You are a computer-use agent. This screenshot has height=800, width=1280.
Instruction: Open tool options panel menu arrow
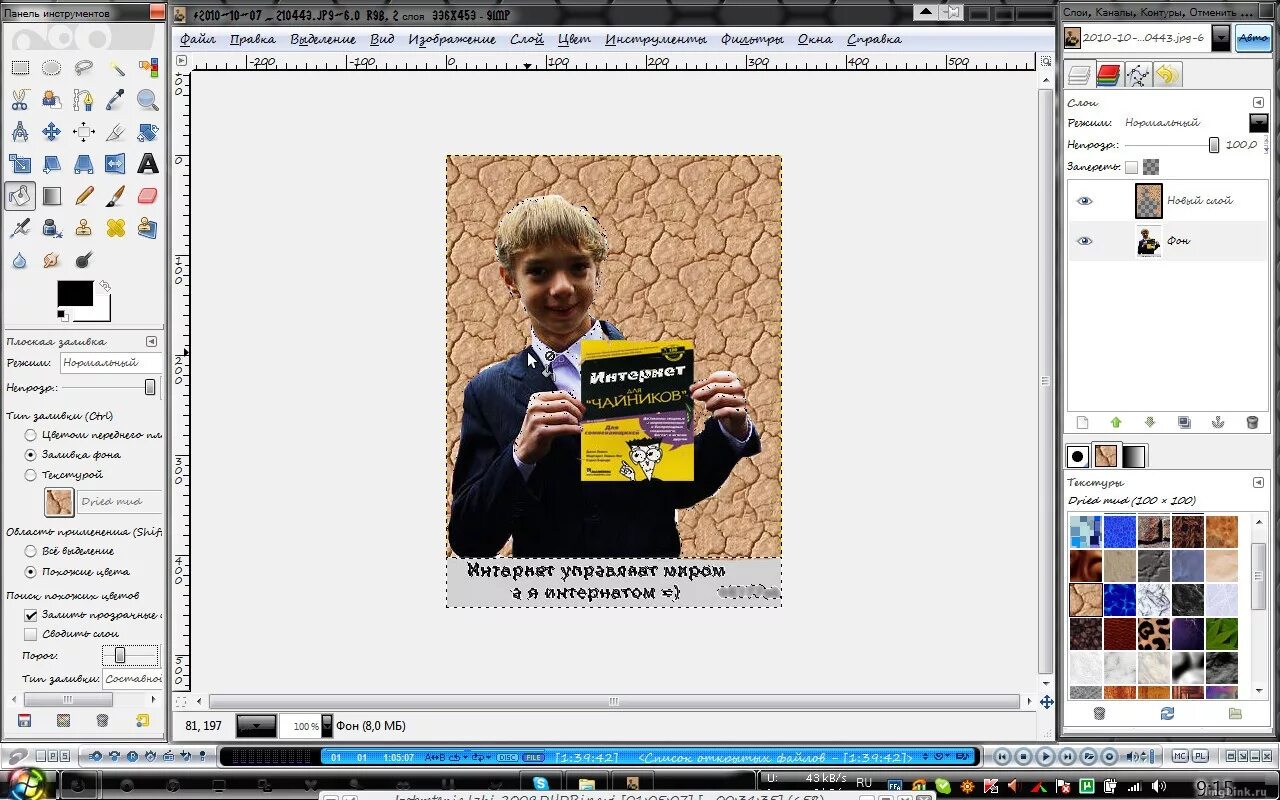(x=152, y=342)
